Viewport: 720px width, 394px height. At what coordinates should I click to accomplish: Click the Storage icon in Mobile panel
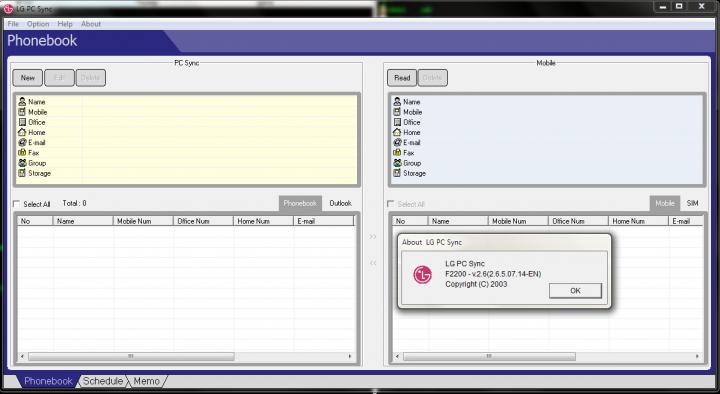[397, 173]
